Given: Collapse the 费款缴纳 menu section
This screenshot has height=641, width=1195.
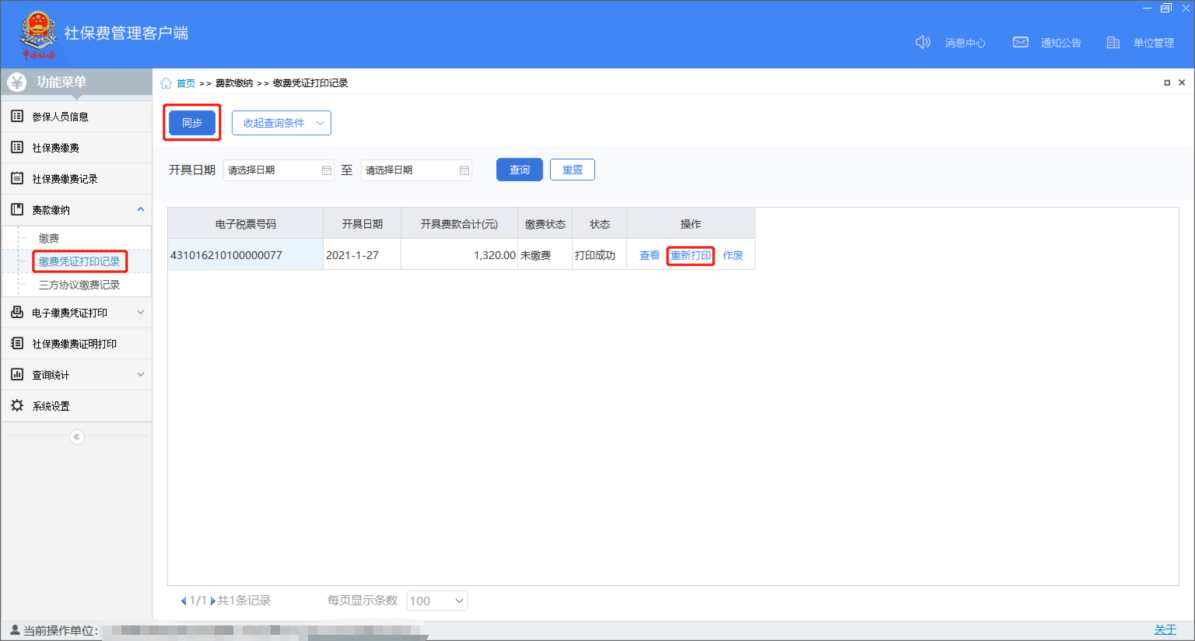Looking at the screenshot, I should tap(140, 209).
